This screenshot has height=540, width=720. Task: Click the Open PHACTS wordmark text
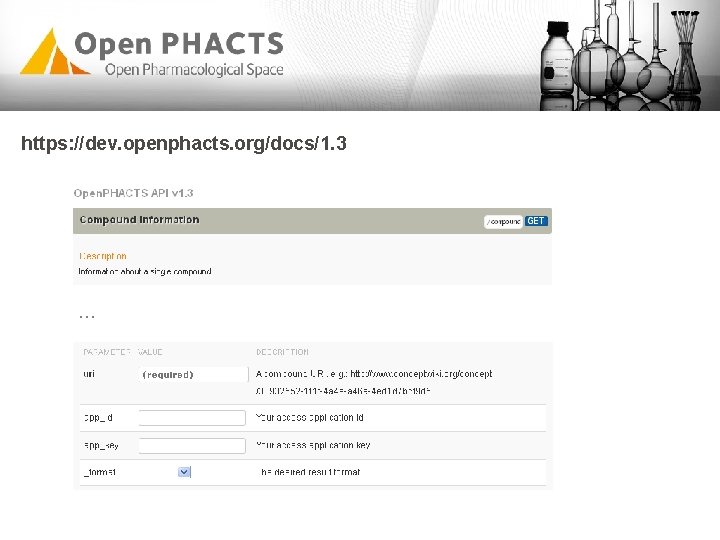tap(179, 44)
